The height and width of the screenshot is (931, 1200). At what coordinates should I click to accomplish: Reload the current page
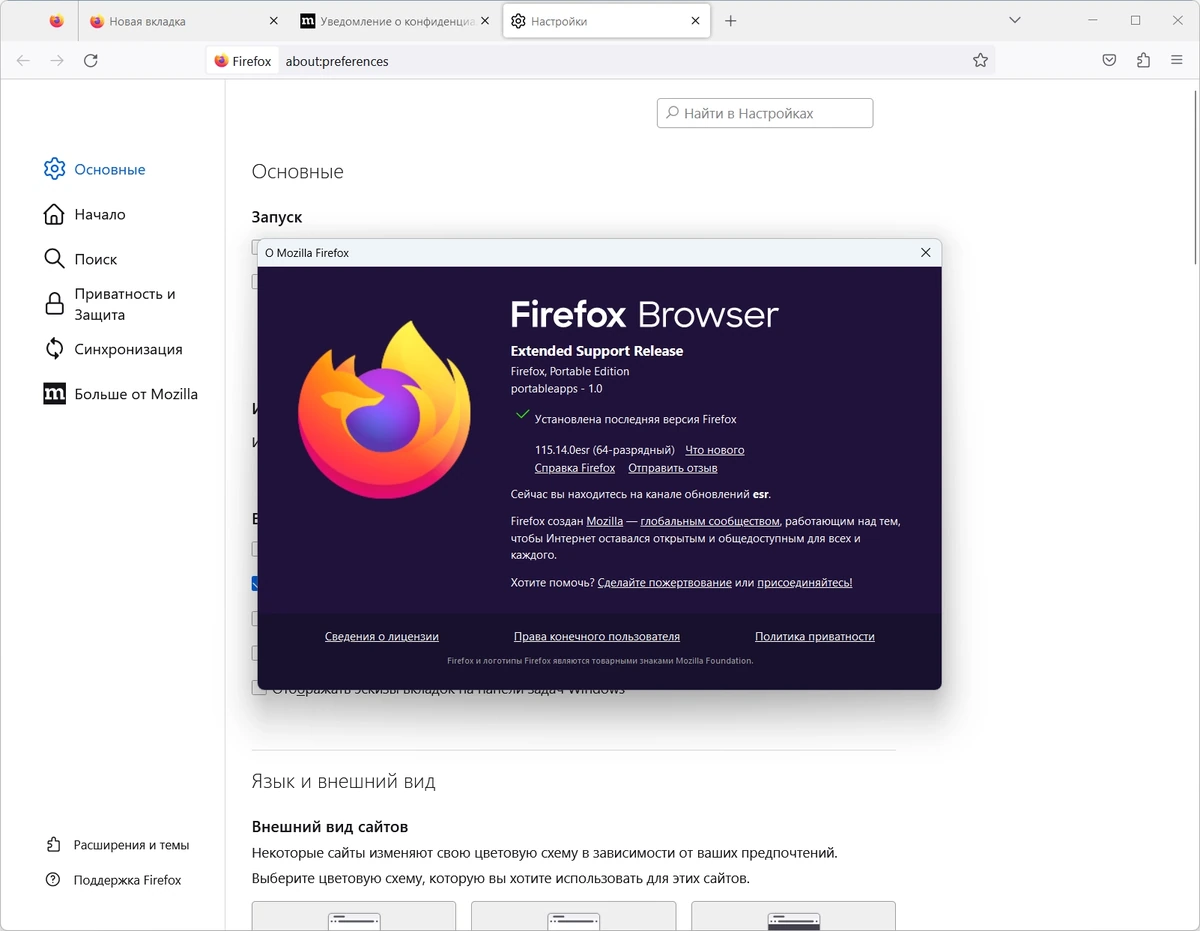[91, 61]
